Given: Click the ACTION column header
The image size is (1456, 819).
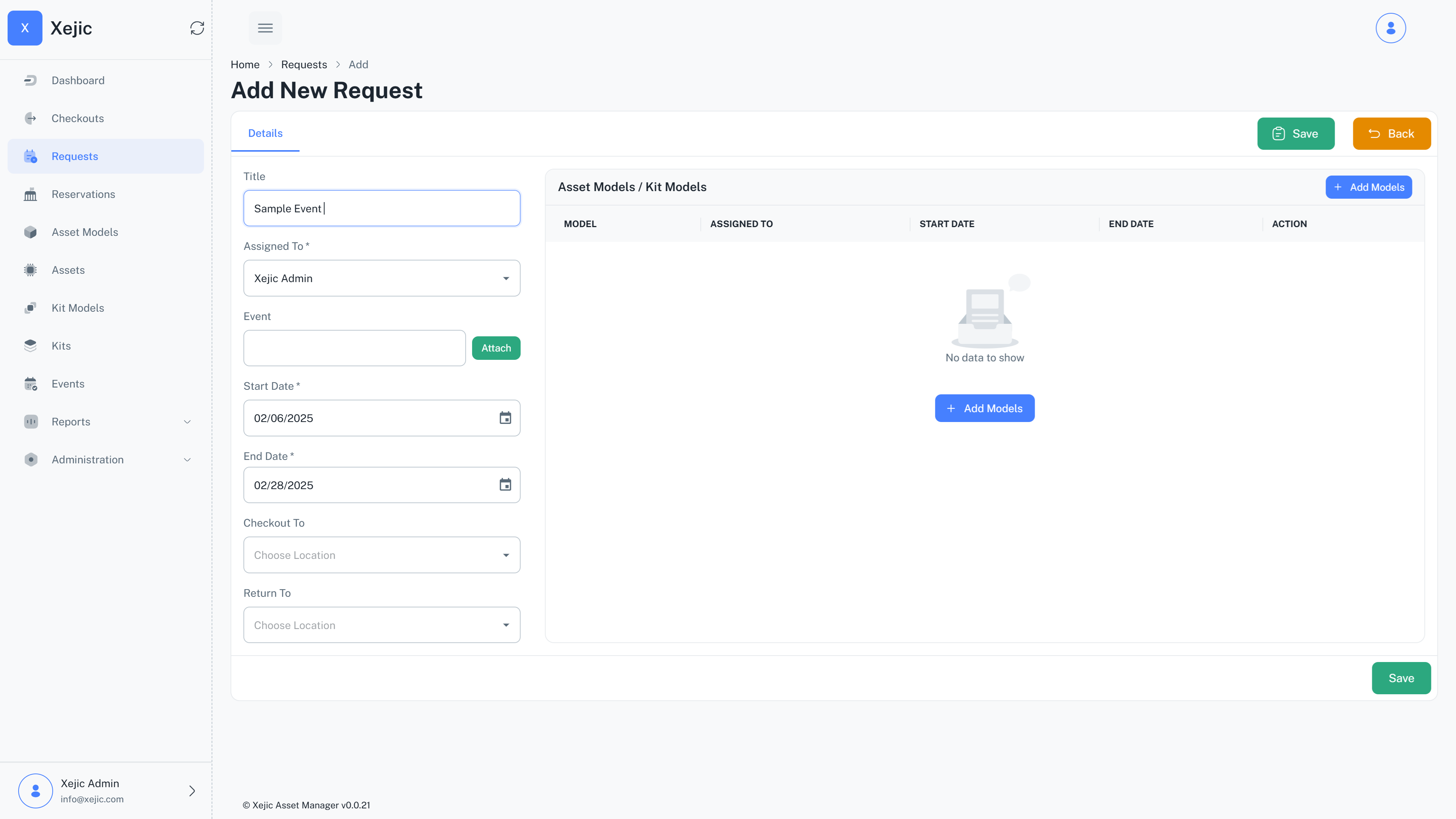Looking at the screenshot, I should click(1289, 224).
